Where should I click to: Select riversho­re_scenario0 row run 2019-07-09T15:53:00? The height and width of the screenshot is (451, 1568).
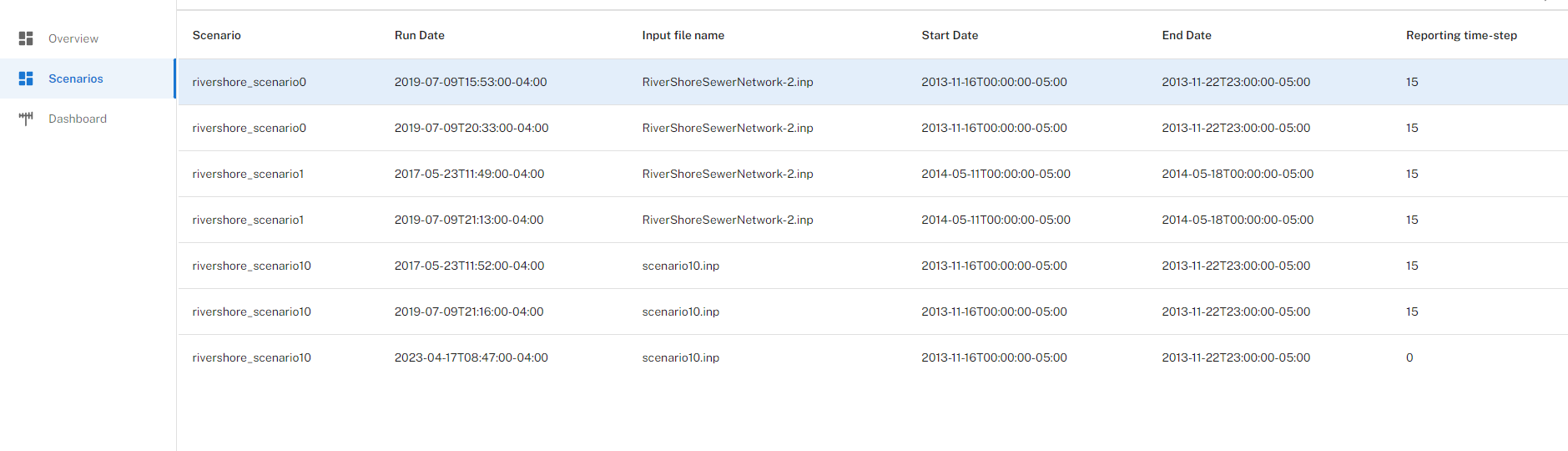pos(873,82)
